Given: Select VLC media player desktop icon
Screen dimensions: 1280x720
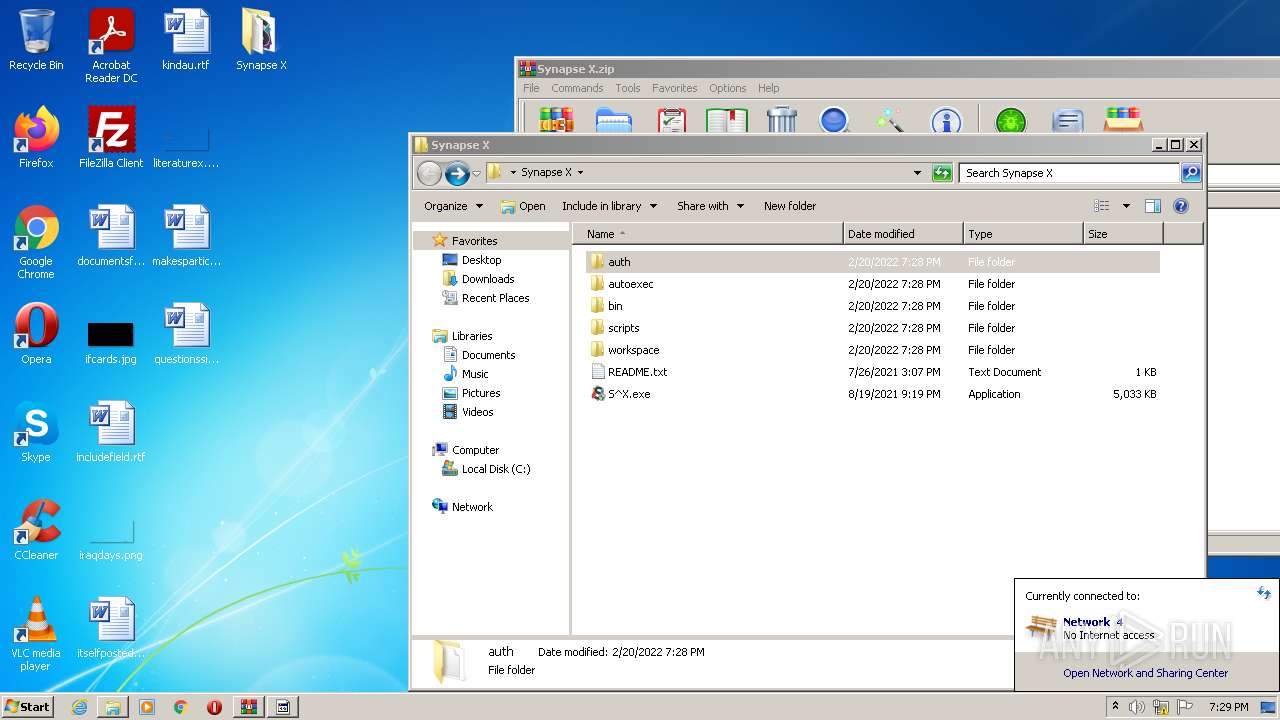Looking at the screenshot, I should 36,634.
